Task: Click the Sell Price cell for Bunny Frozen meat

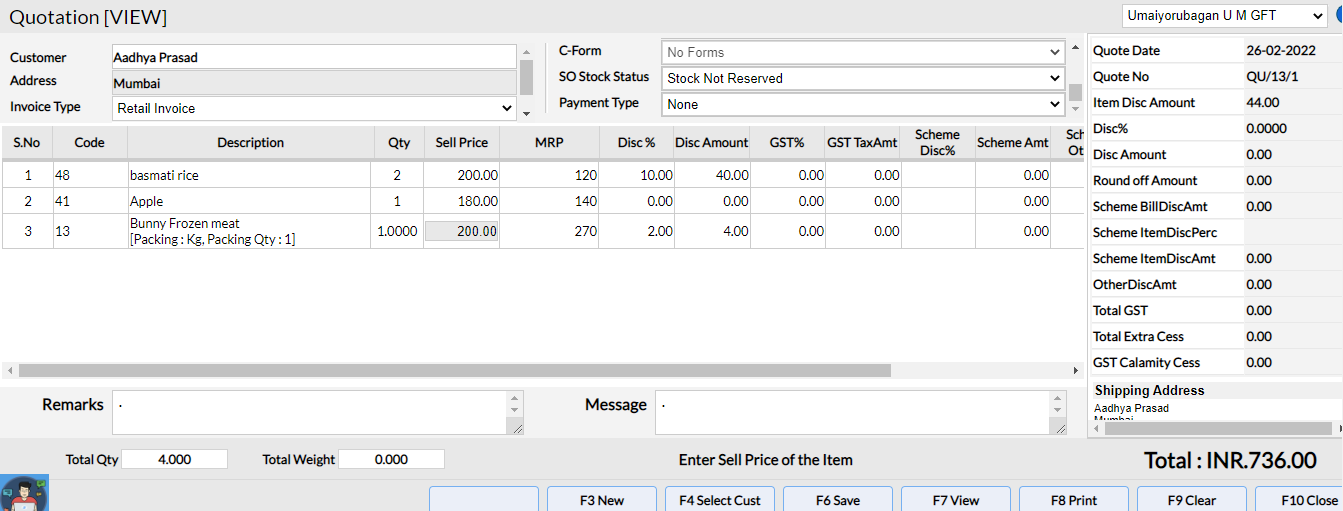Action: coord(462,231)
